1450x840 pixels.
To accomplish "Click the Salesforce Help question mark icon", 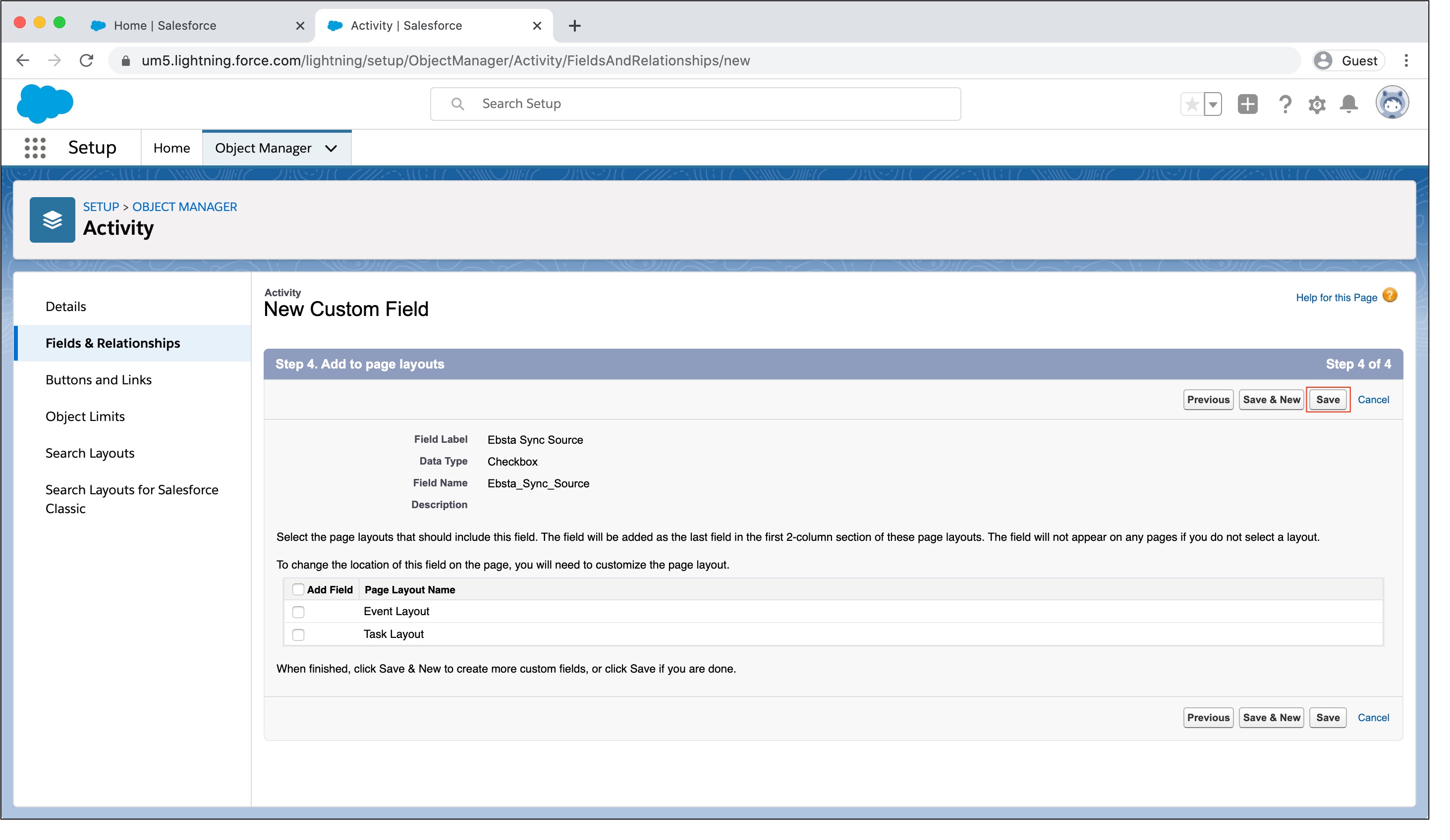I will (1284, 104).
